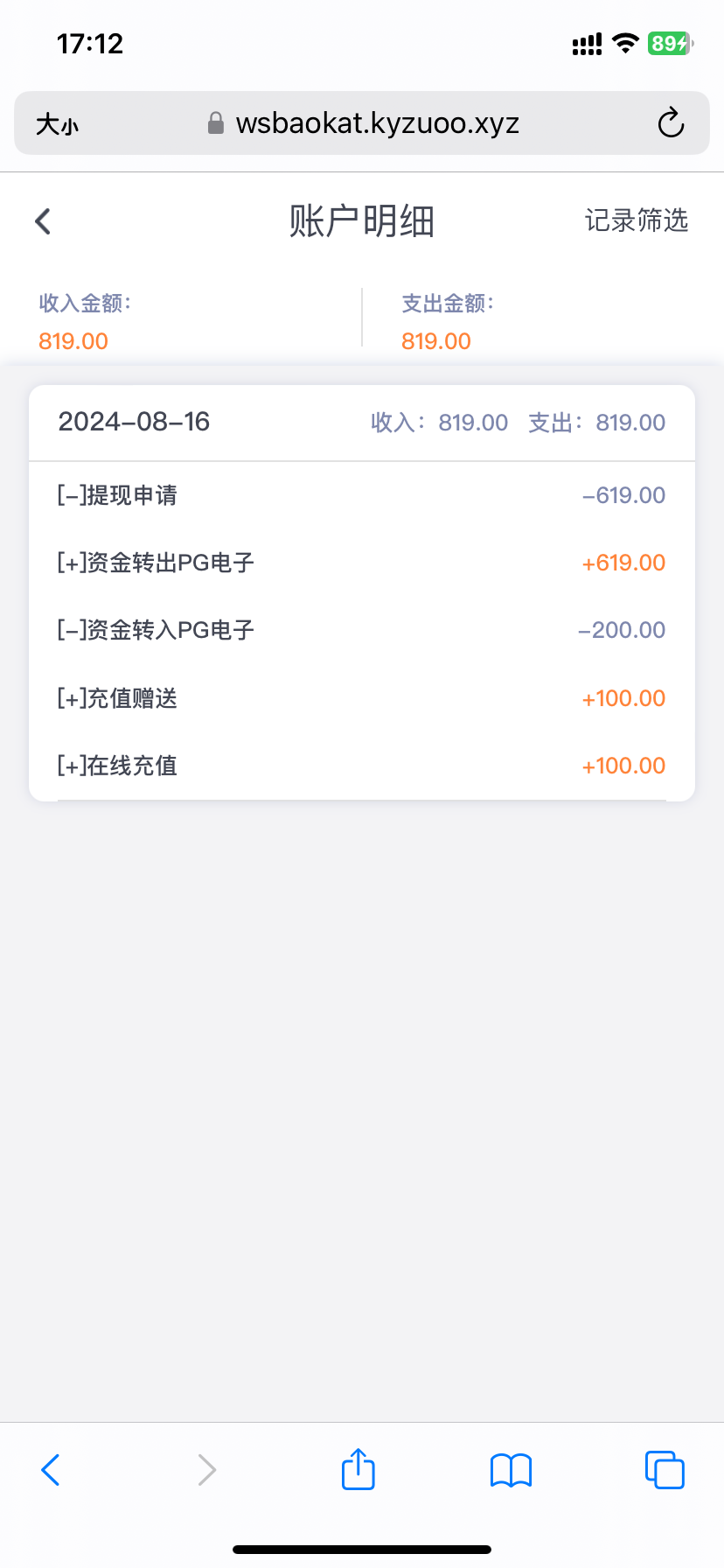Select the 资金转出PG电子 transaction row

click(361, 563)
